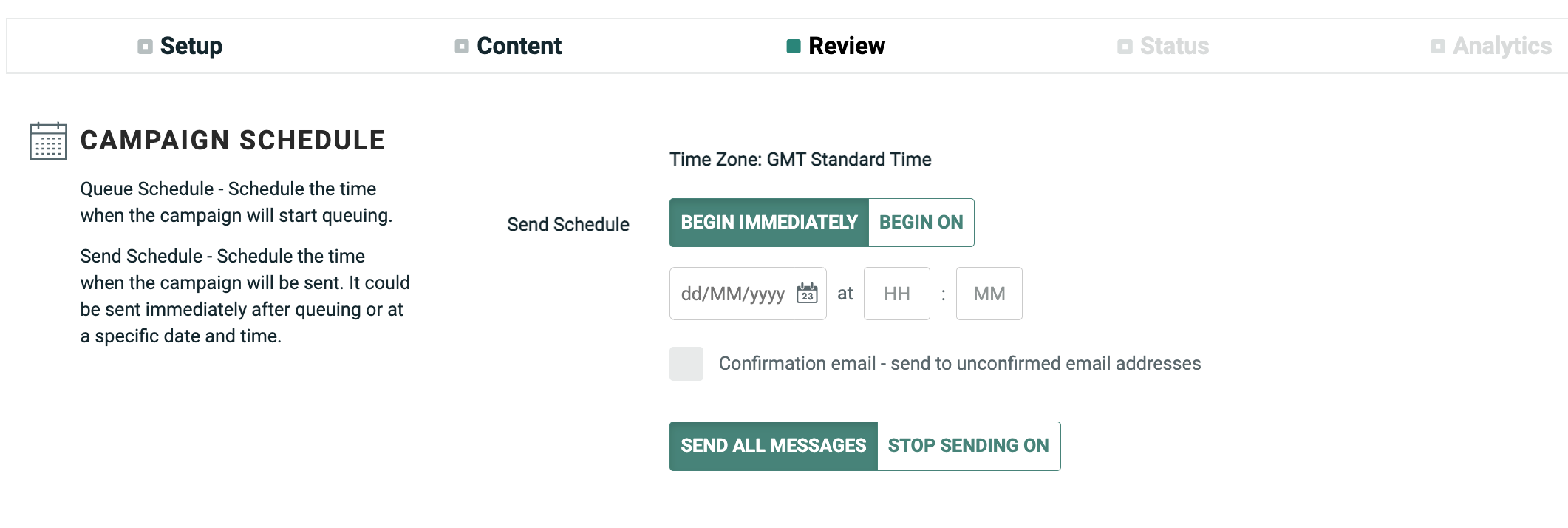The image size is (1568, 528).
Task: Open the Status tab
Action: pyautogui.click(x=1174, y=46)
